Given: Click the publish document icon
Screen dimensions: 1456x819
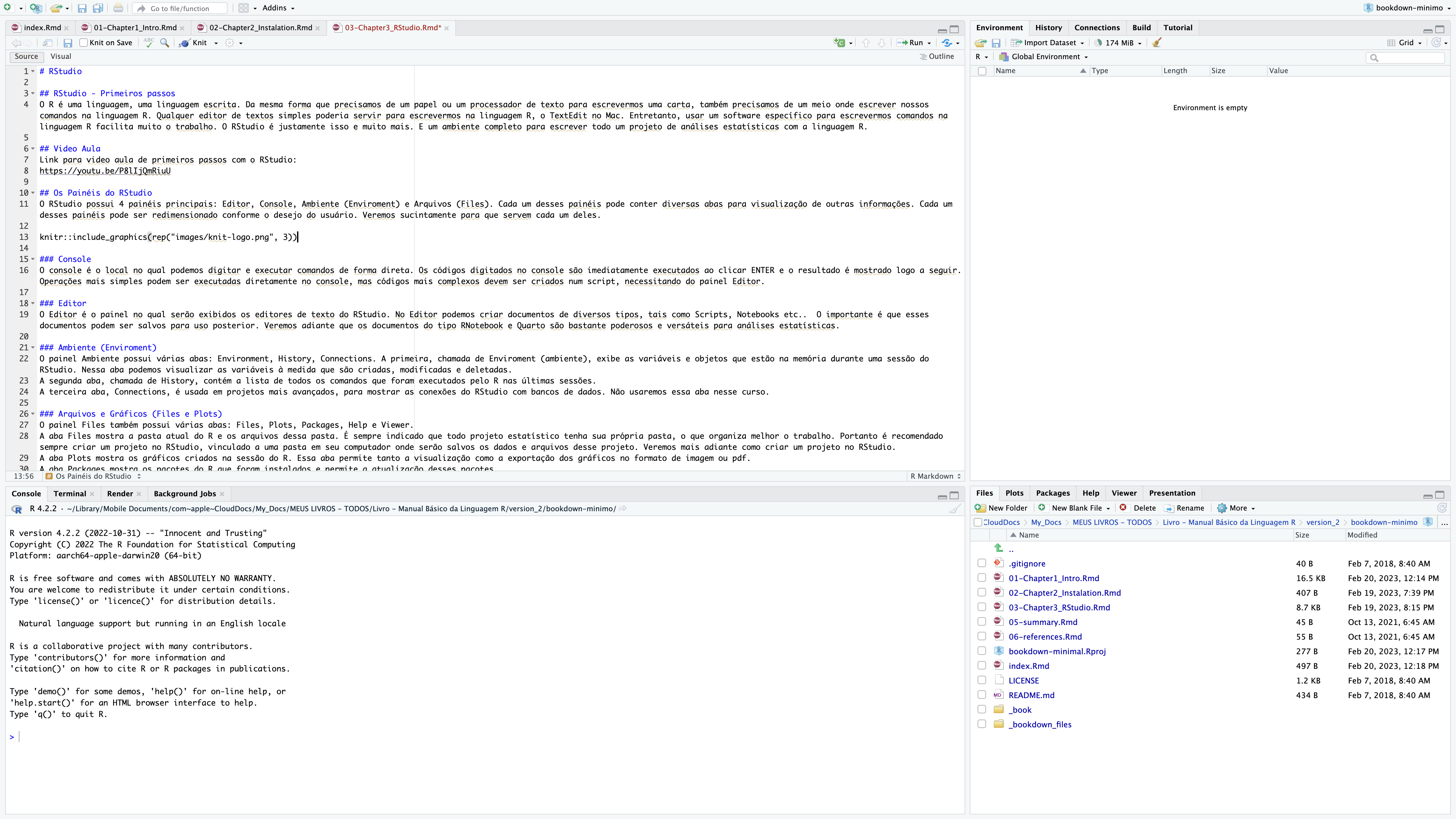Looking at the screenshot, I should pyautogui.click(x=947, y=43).
